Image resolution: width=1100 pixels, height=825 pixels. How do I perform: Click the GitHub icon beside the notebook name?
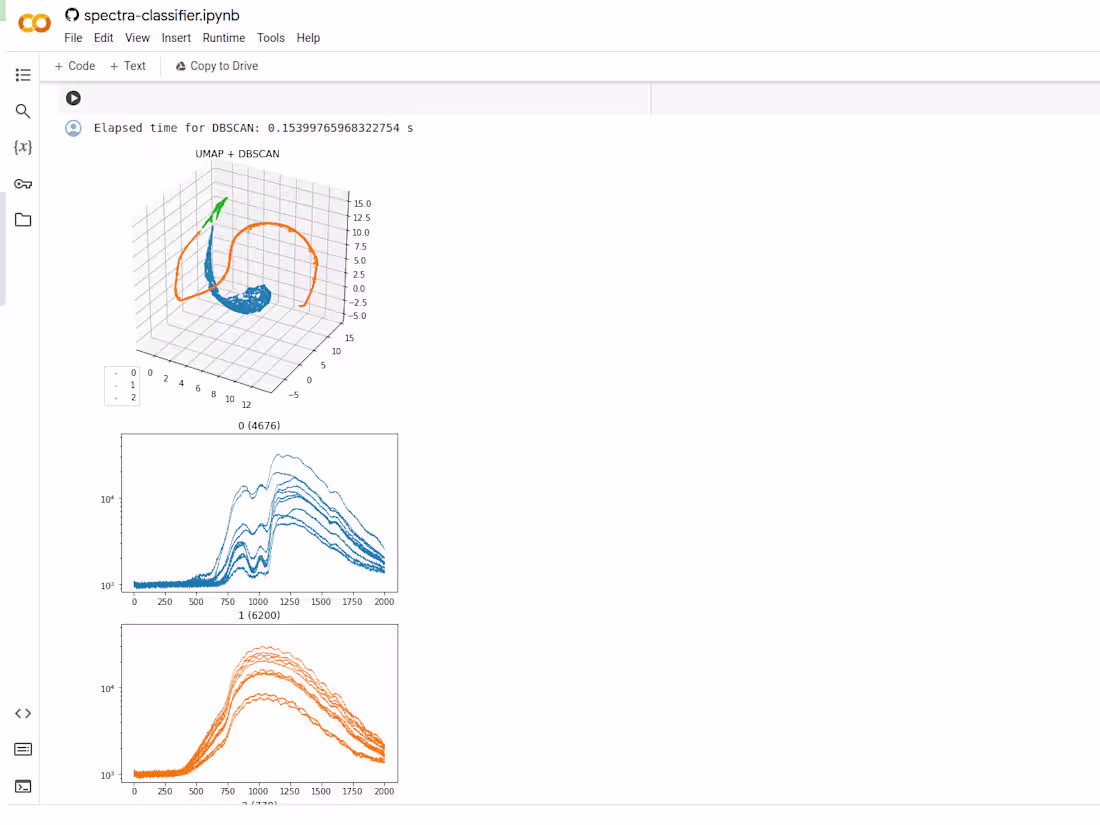[70, 15]
